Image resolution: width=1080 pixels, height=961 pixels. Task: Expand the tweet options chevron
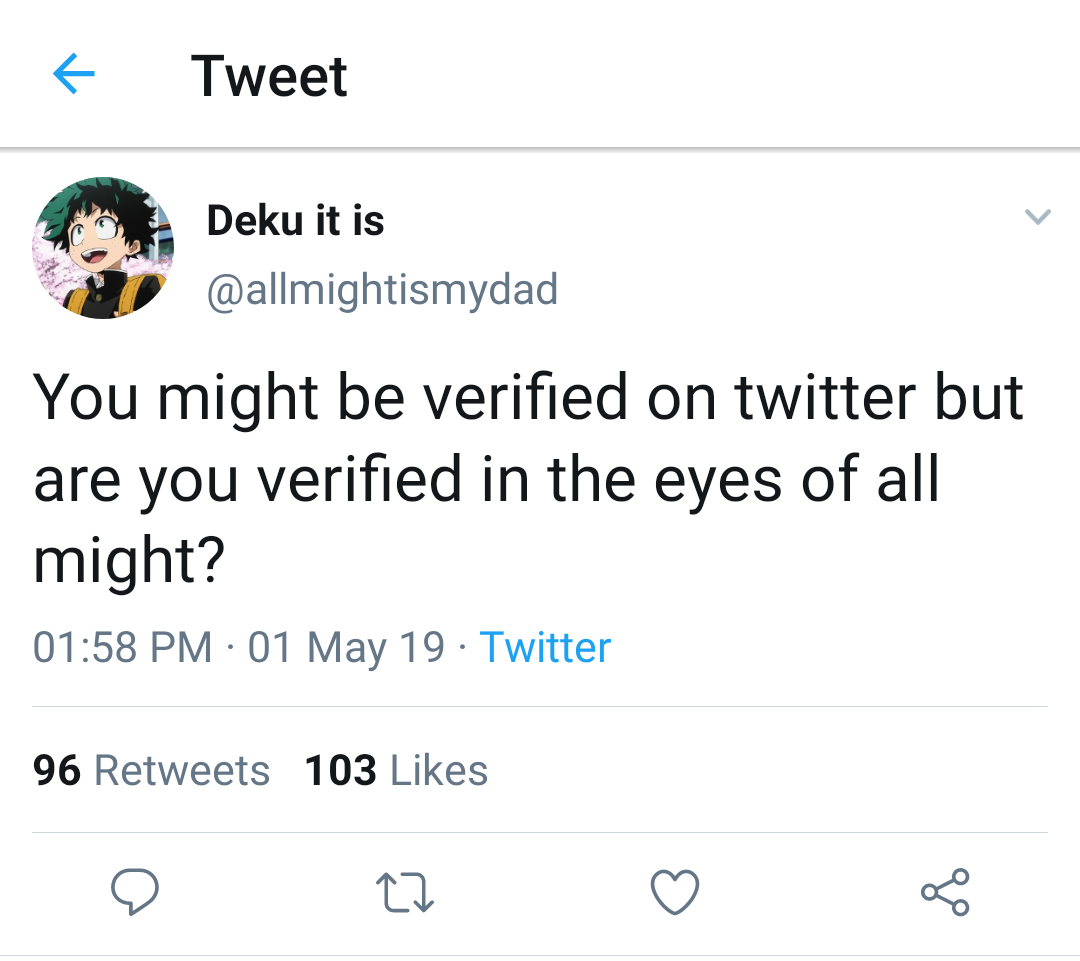point(1037,217)
